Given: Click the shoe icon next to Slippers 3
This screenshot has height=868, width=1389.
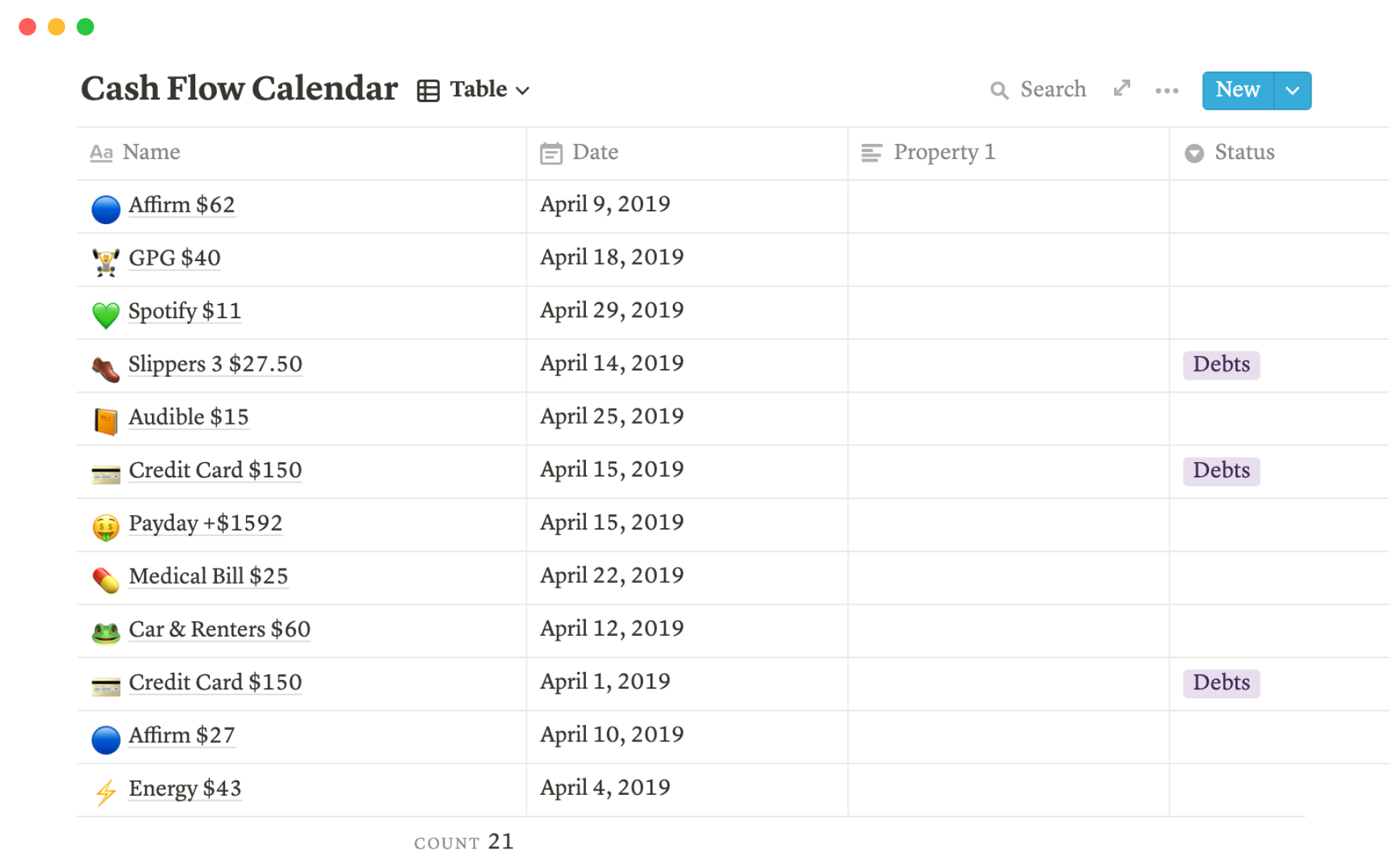Looking at the screenshot, I should (x=106, y=369).
